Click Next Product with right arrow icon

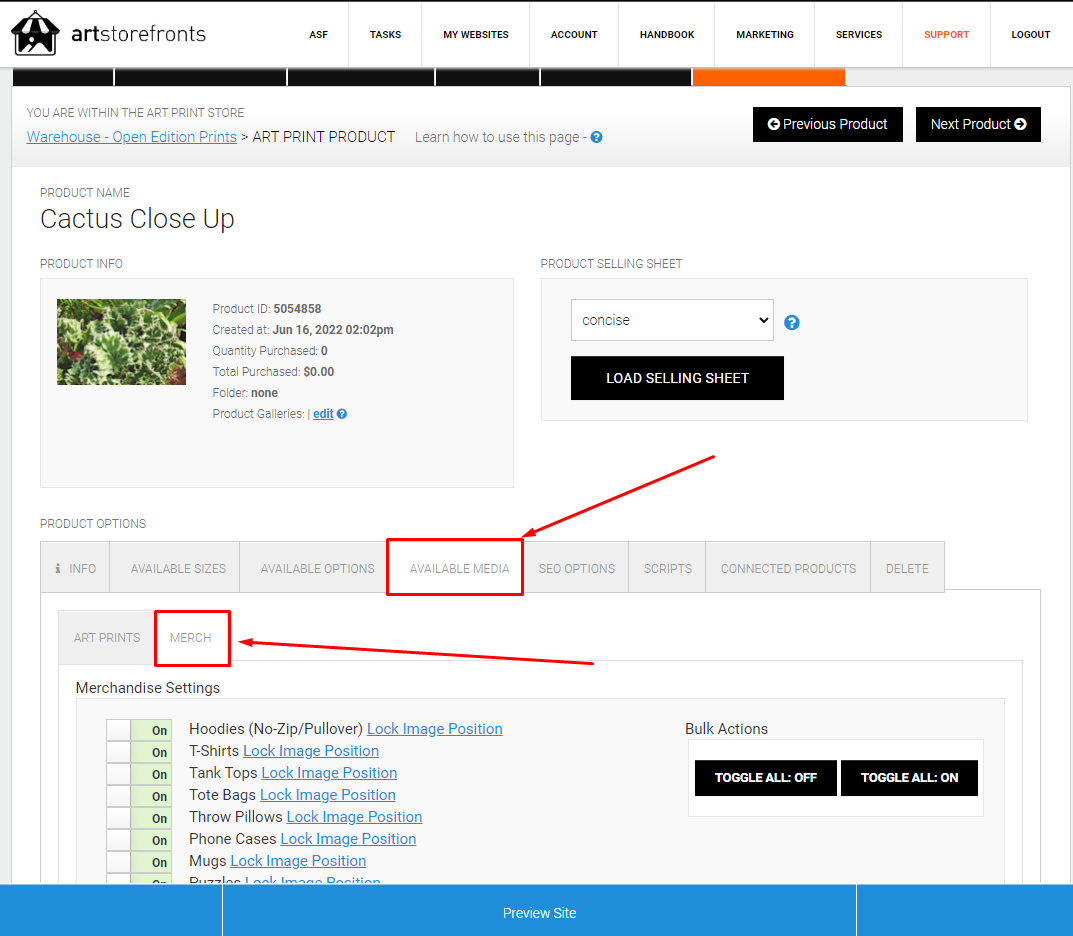coord(978,125)
